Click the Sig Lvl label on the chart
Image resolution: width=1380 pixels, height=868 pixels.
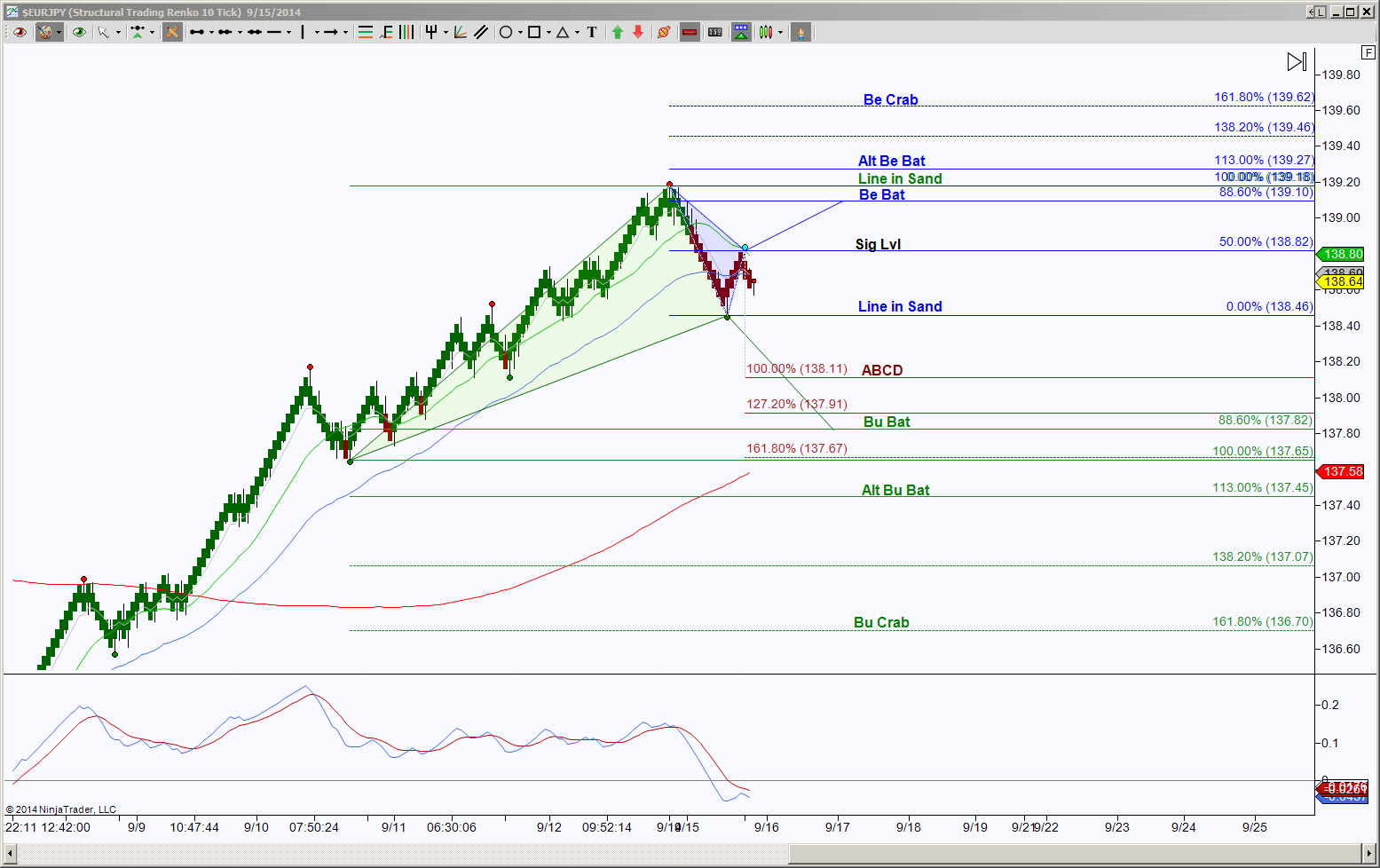coord(878,243)
